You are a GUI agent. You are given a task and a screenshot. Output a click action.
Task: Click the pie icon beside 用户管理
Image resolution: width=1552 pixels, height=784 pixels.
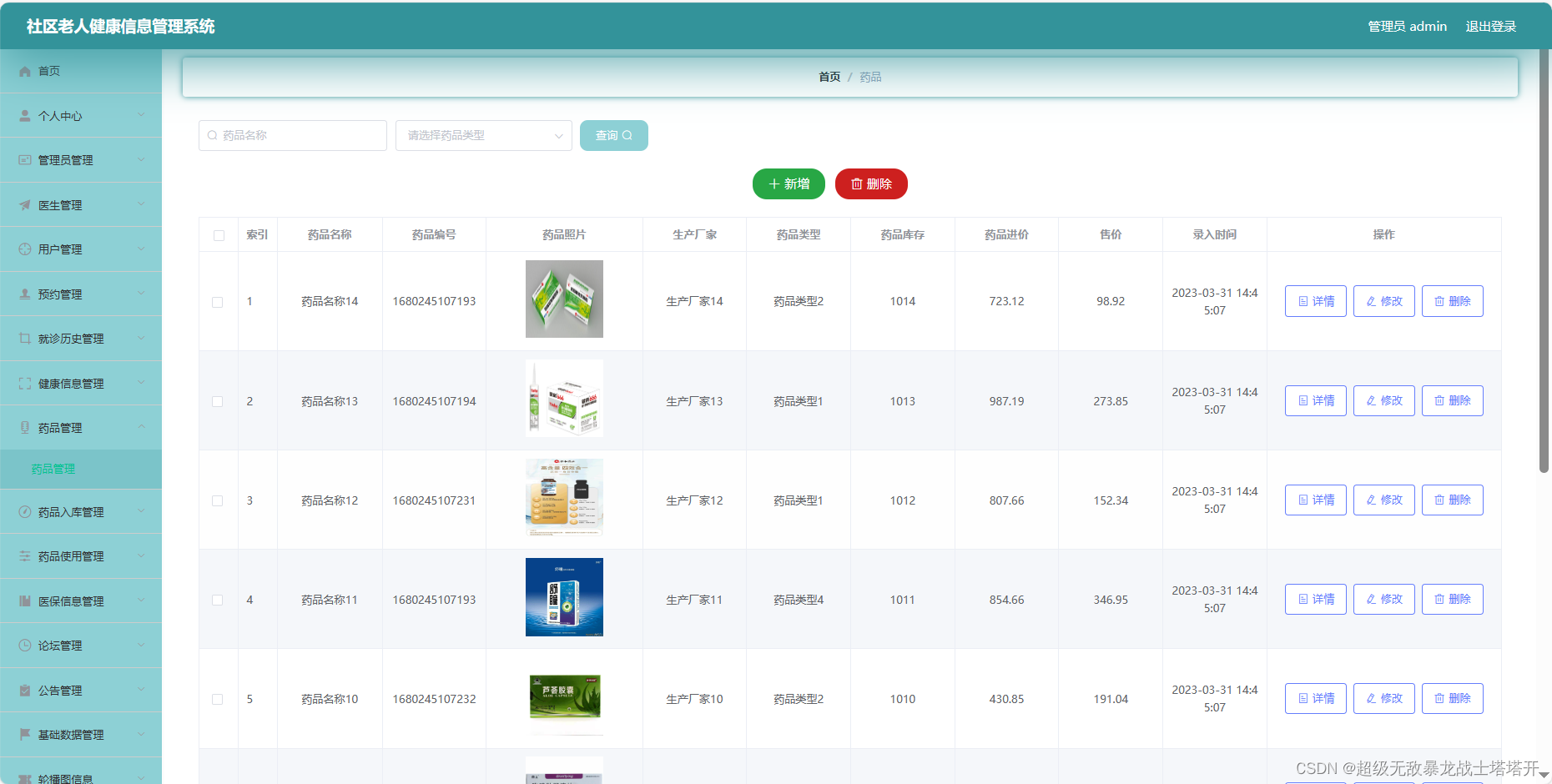click(25, 249)
